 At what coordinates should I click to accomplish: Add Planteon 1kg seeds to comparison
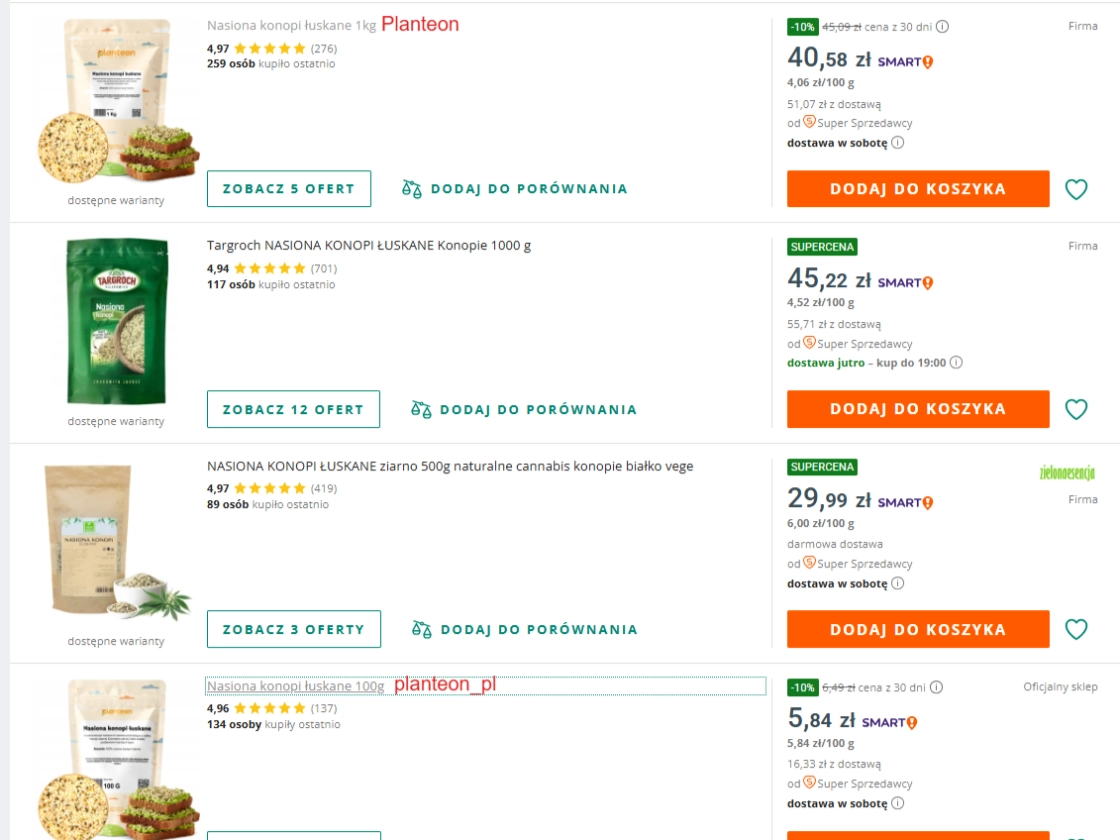pyautogui.click(x=514, y=189)
